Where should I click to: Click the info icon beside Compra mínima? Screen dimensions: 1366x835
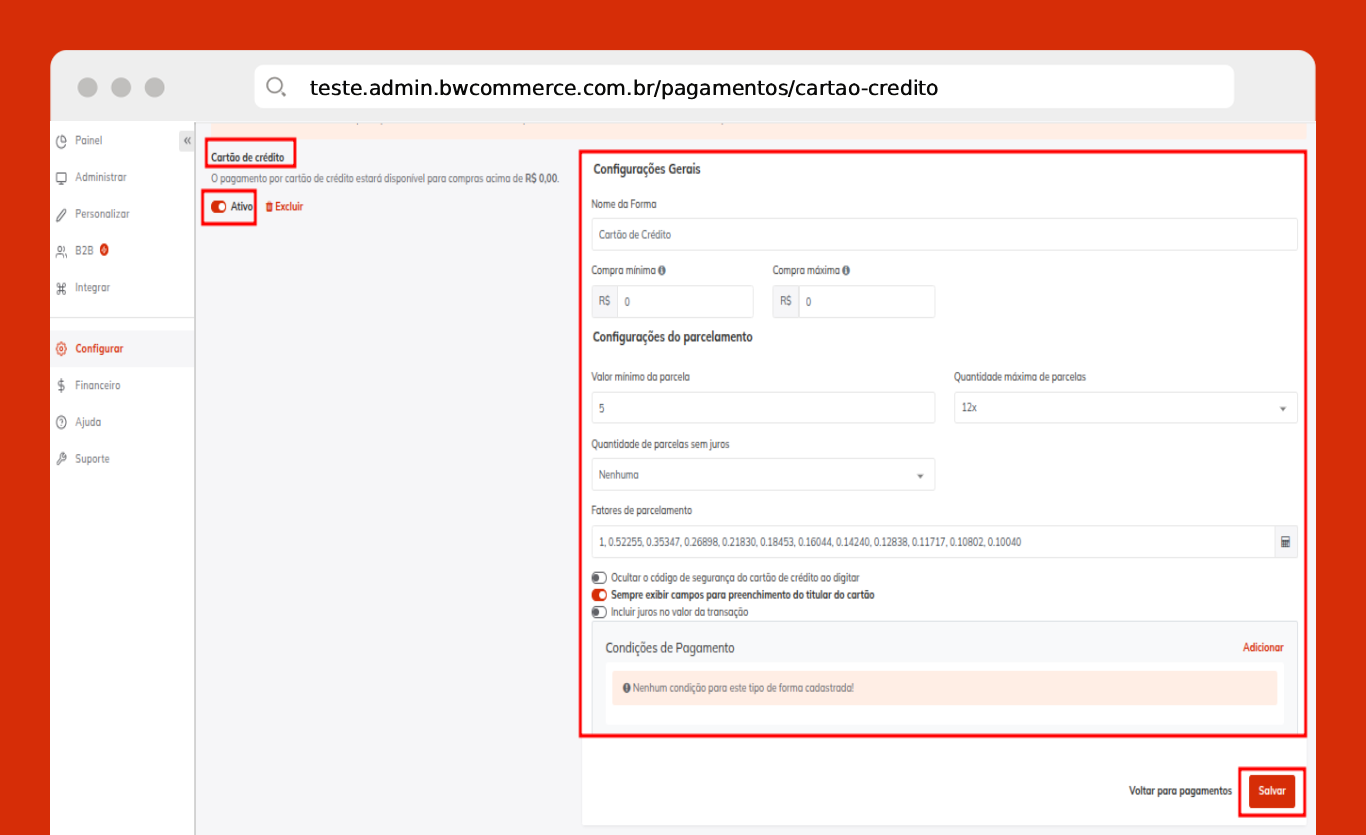coord(662,270)
